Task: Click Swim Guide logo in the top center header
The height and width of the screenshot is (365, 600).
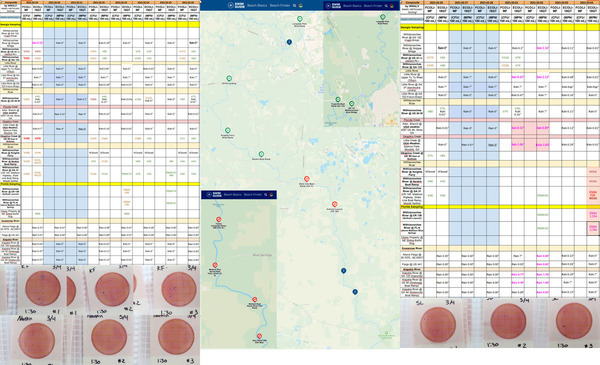Action: [x=236, y=5]
